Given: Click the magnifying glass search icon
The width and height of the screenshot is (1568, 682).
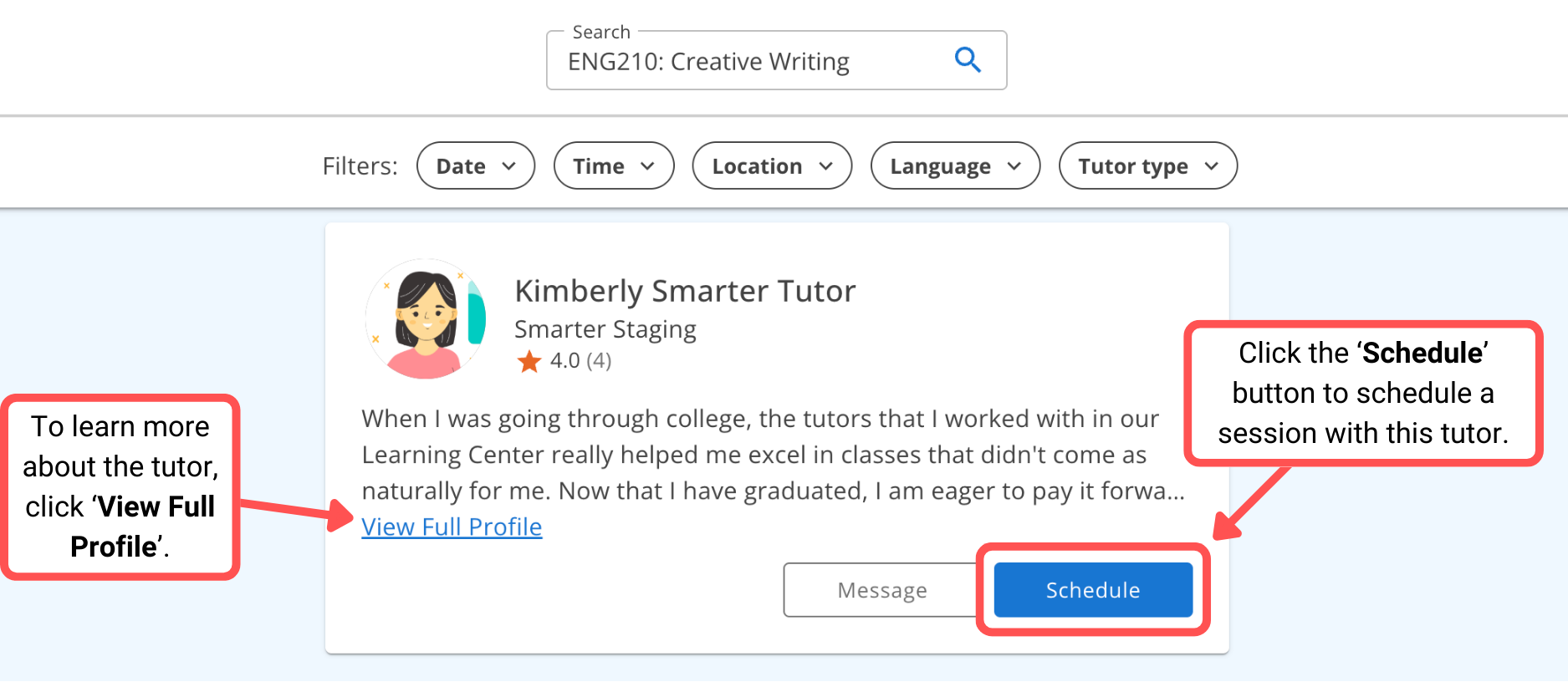Looking at the screenshot, I should pos(968,59).
